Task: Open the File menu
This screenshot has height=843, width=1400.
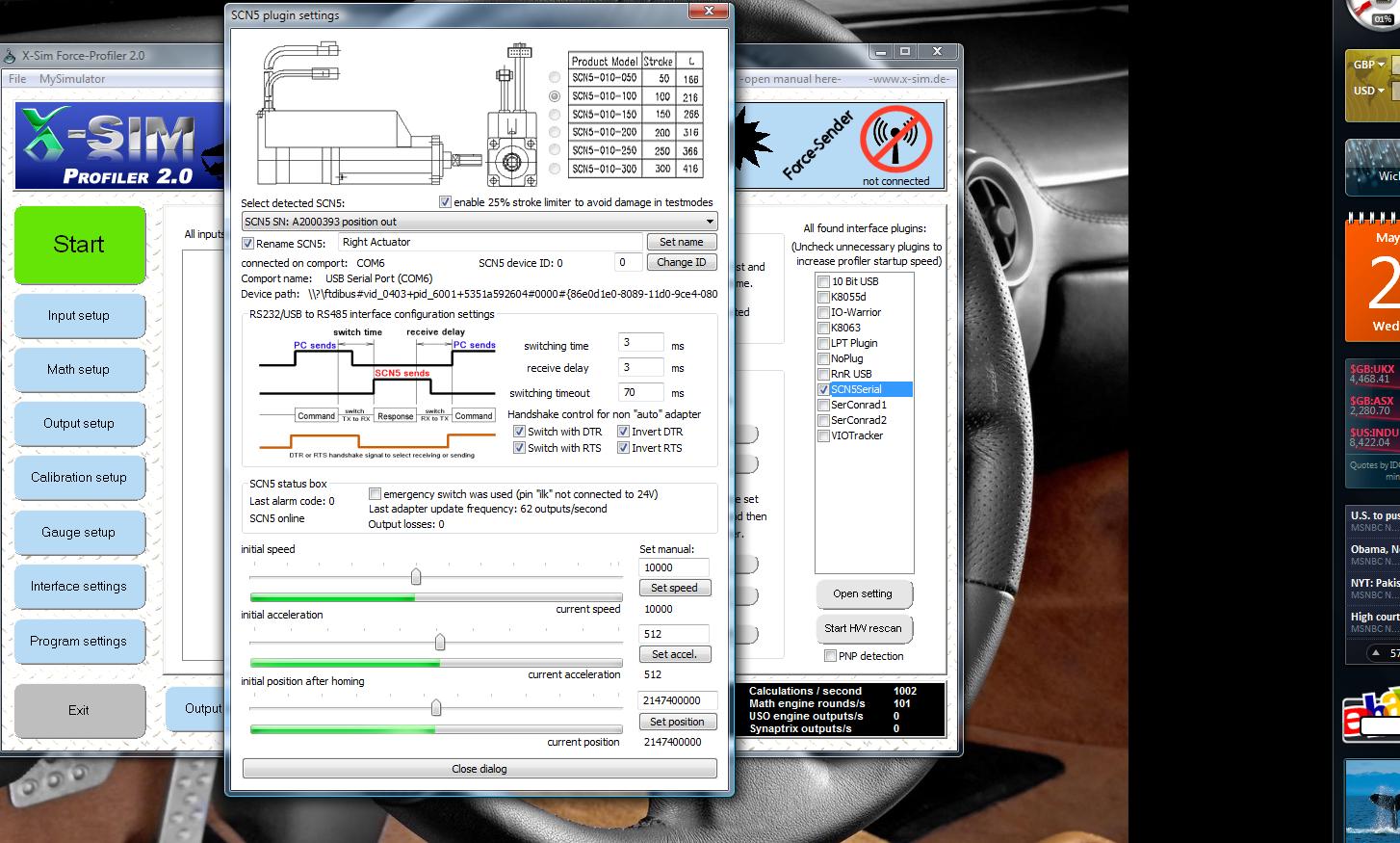Action: point(17,79)
